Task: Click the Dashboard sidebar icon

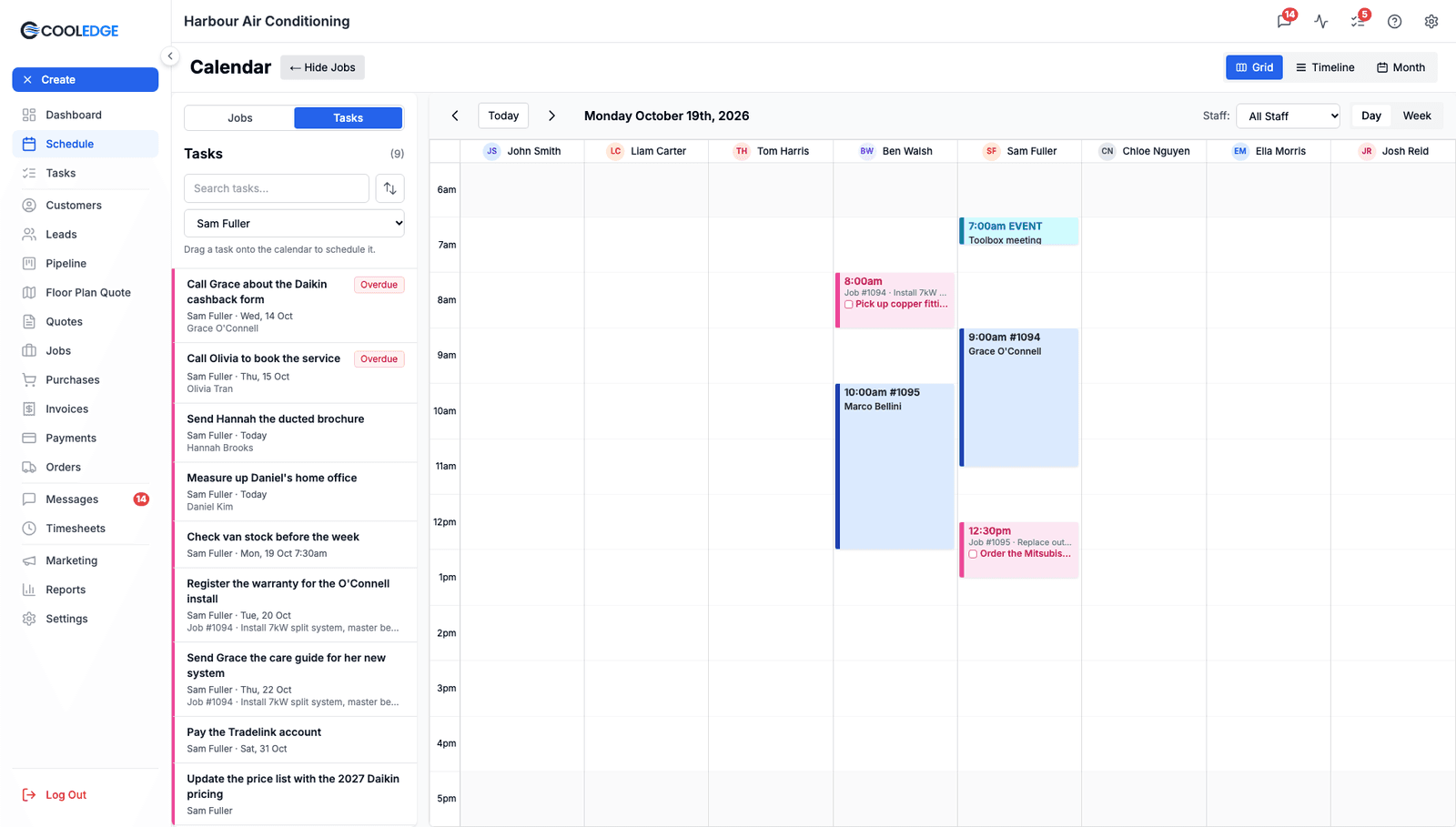Action: [29, 115]
